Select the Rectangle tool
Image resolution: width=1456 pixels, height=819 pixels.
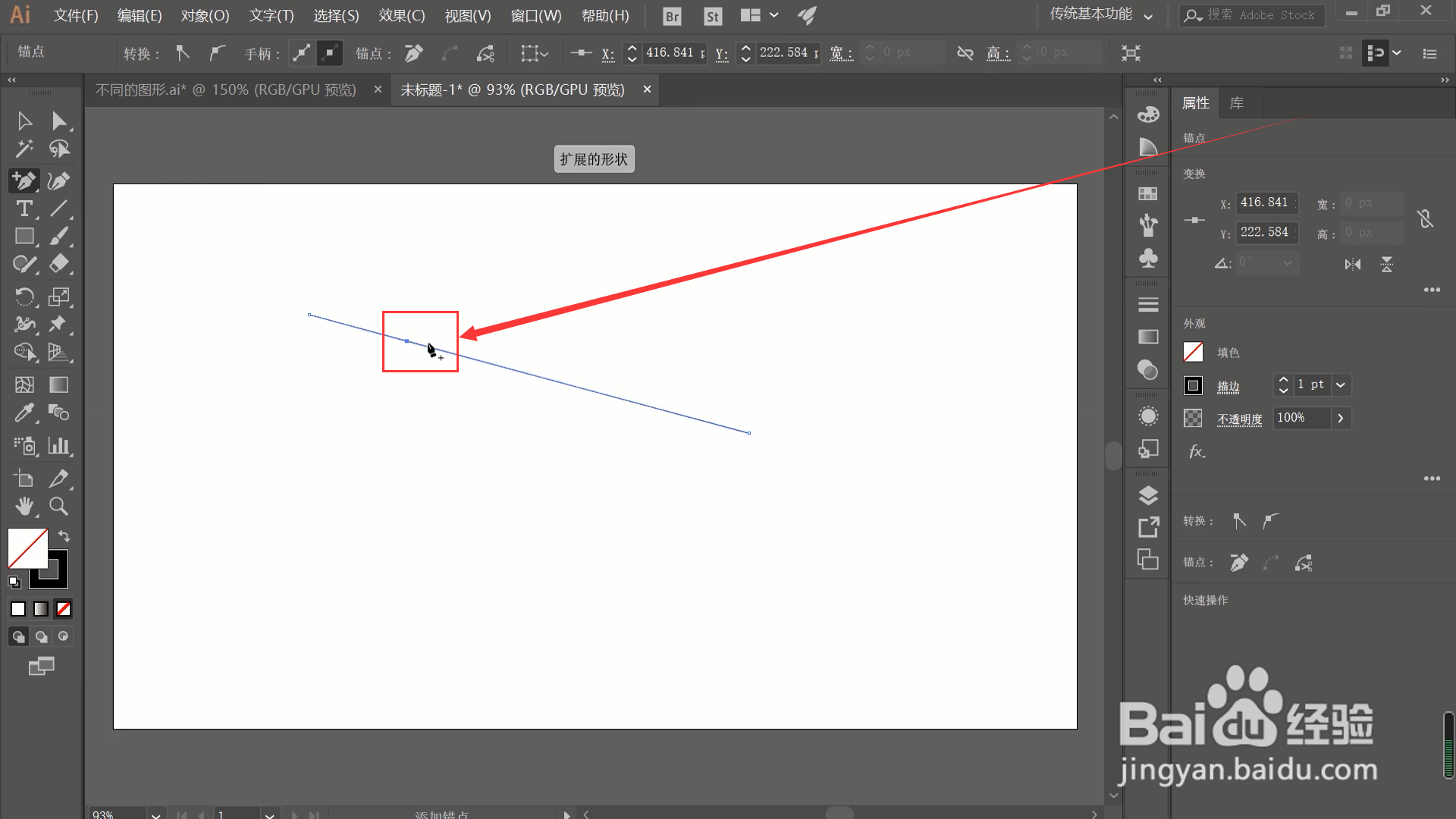24,237
